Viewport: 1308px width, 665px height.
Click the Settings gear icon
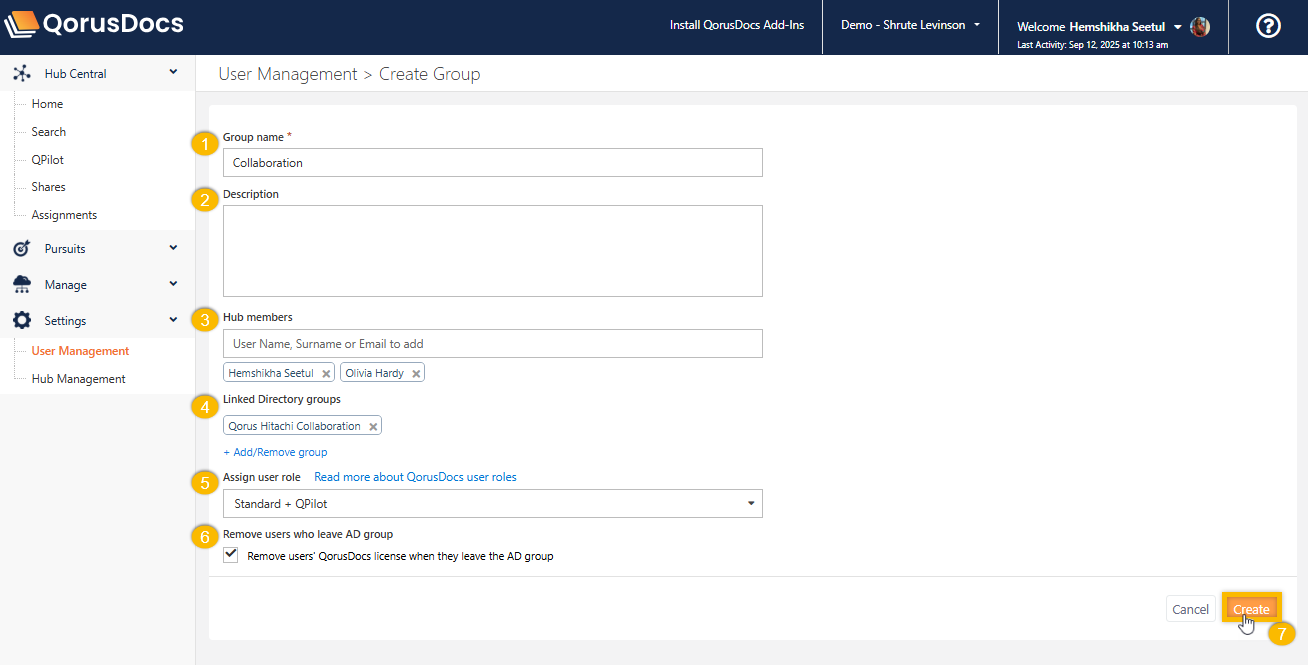(22, 321)
